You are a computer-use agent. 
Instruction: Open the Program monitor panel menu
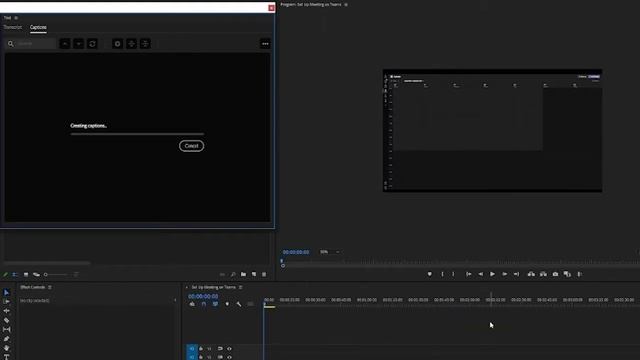click(346, 4)
